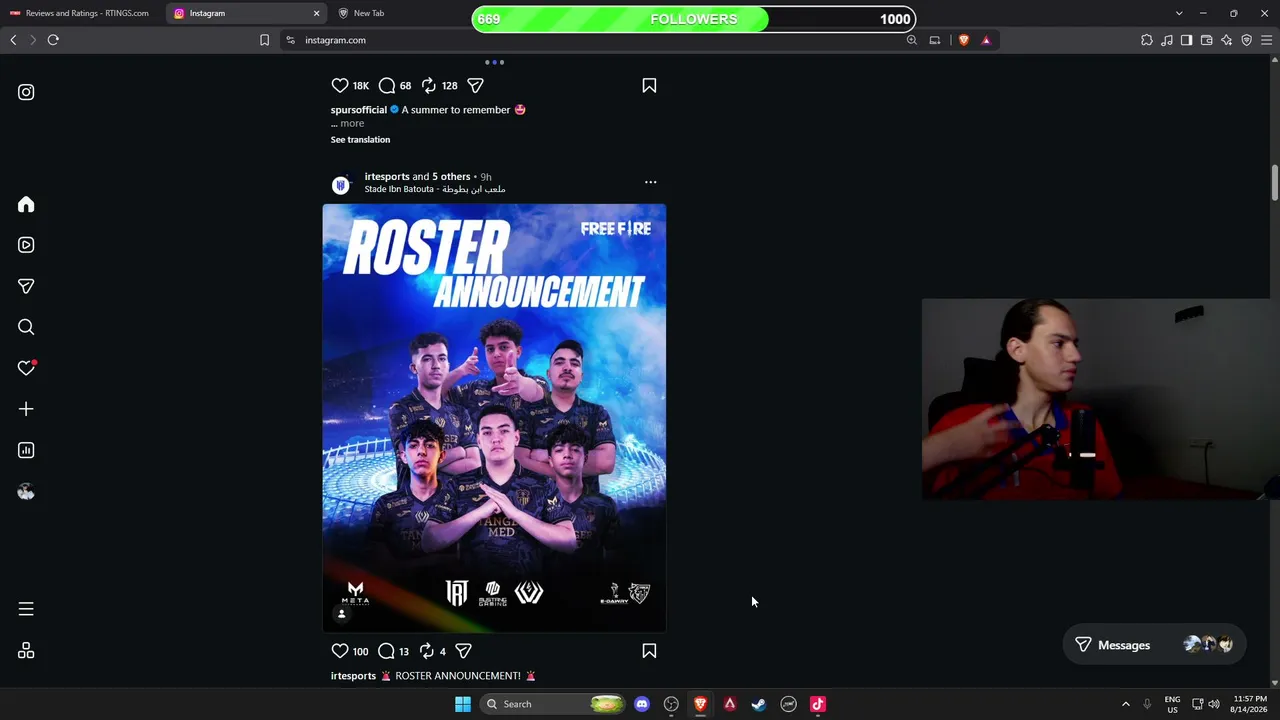The height and width of the screenshot is (720, 1280).
Task: Open Brave Shields lion icon
Action: (x=963, y=40)
